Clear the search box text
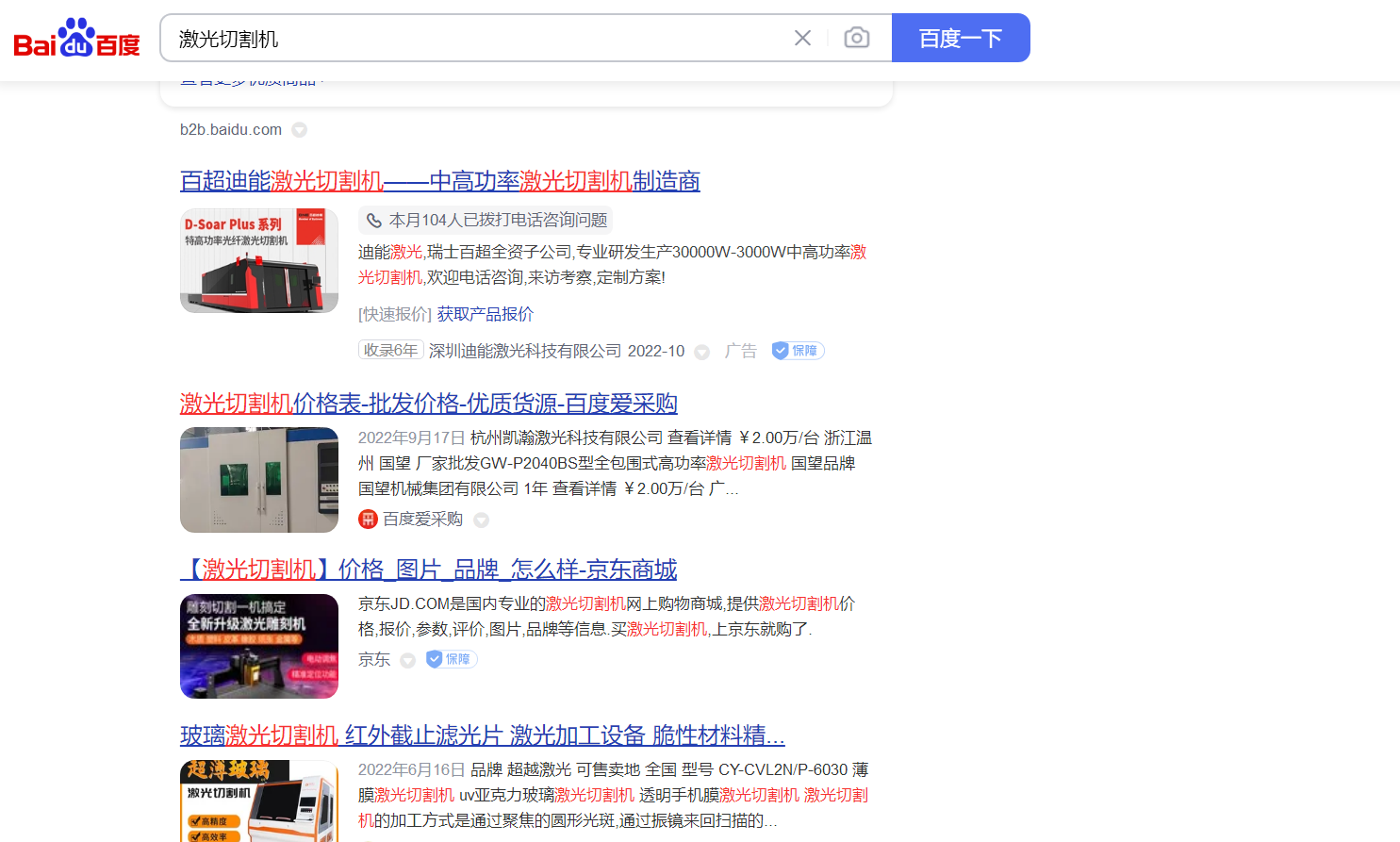Screen dimensions: 1400x842 [x=802, y=38]
